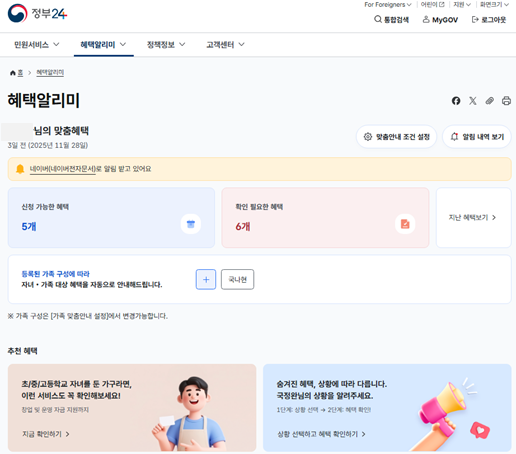Click 정책정보 chevron arrow
This screenshot has height=454, width=516.
click(x=182, y=44)
